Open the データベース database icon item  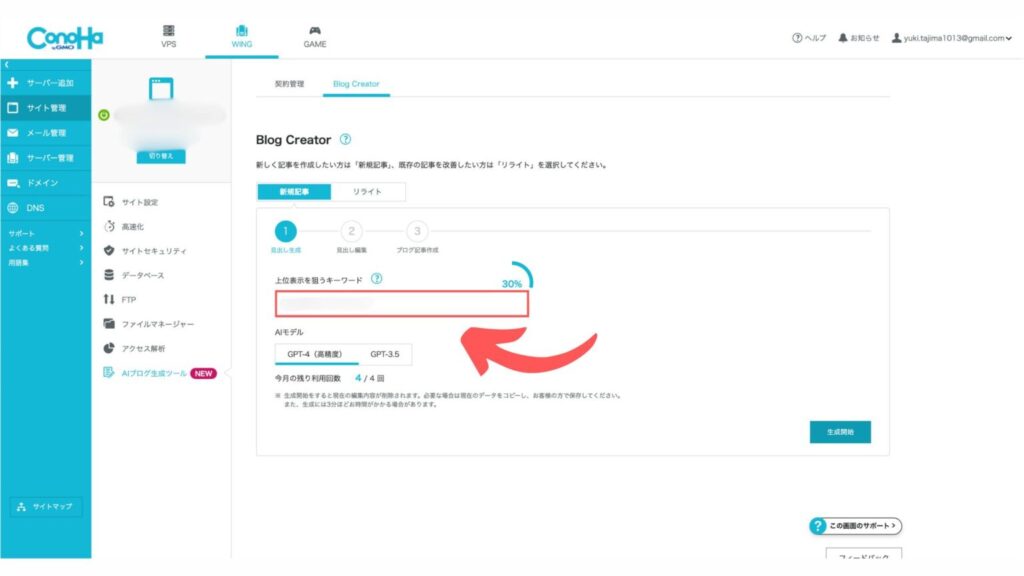coord(109,275)
